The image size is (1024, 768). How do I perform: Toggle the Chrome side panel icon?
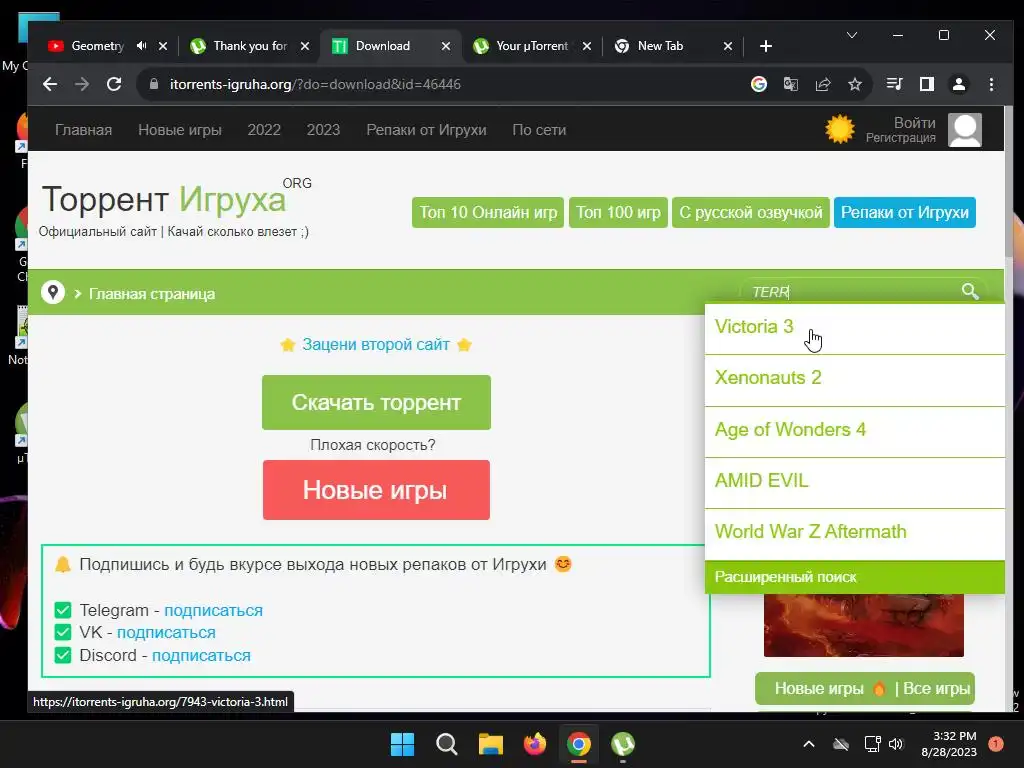click(927, 84)
